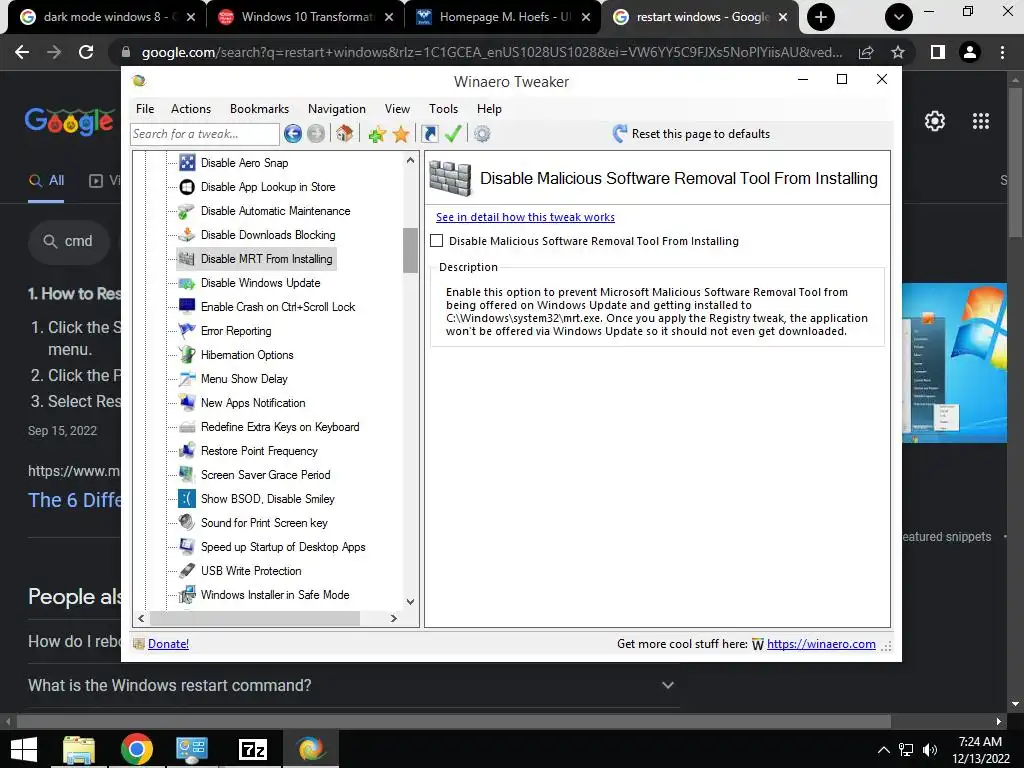Open Chrome tab search dropdown arrow

(899, 17)
